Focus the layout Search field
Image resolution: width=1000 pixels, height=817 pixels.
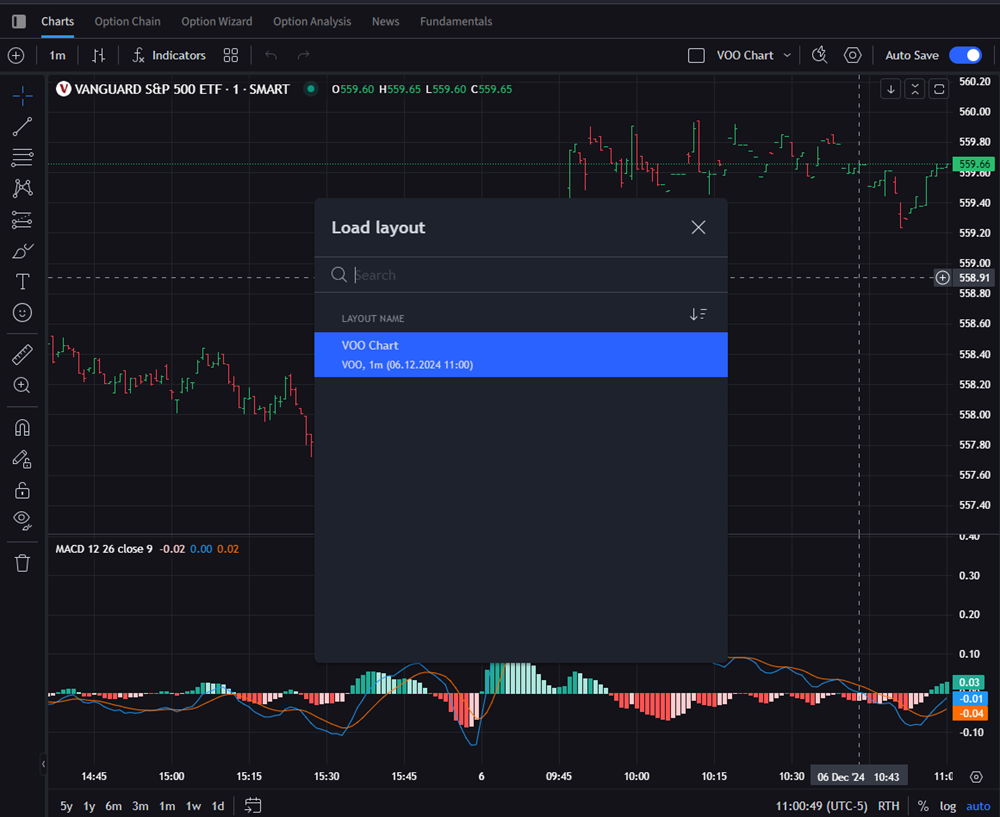click(x=521, y=275)
